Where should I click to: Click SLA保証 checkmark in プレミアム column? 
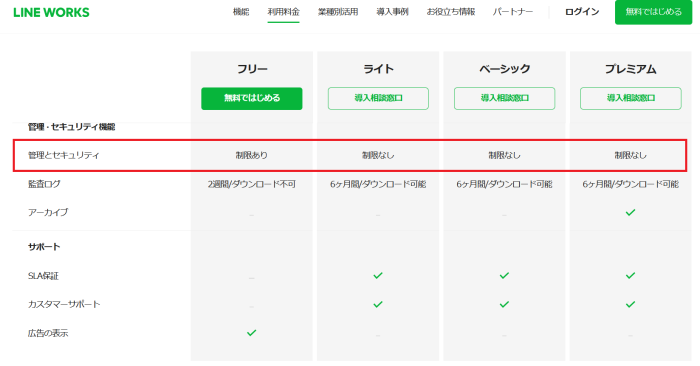point(630,275)
